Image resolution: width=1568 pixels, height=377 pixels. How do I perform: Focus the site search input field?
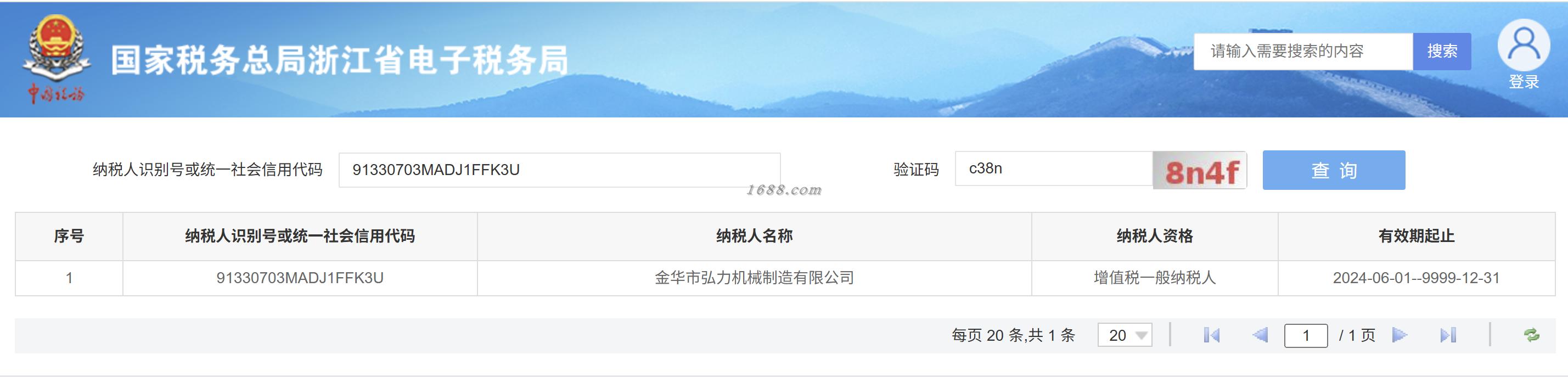point(1303,51)
